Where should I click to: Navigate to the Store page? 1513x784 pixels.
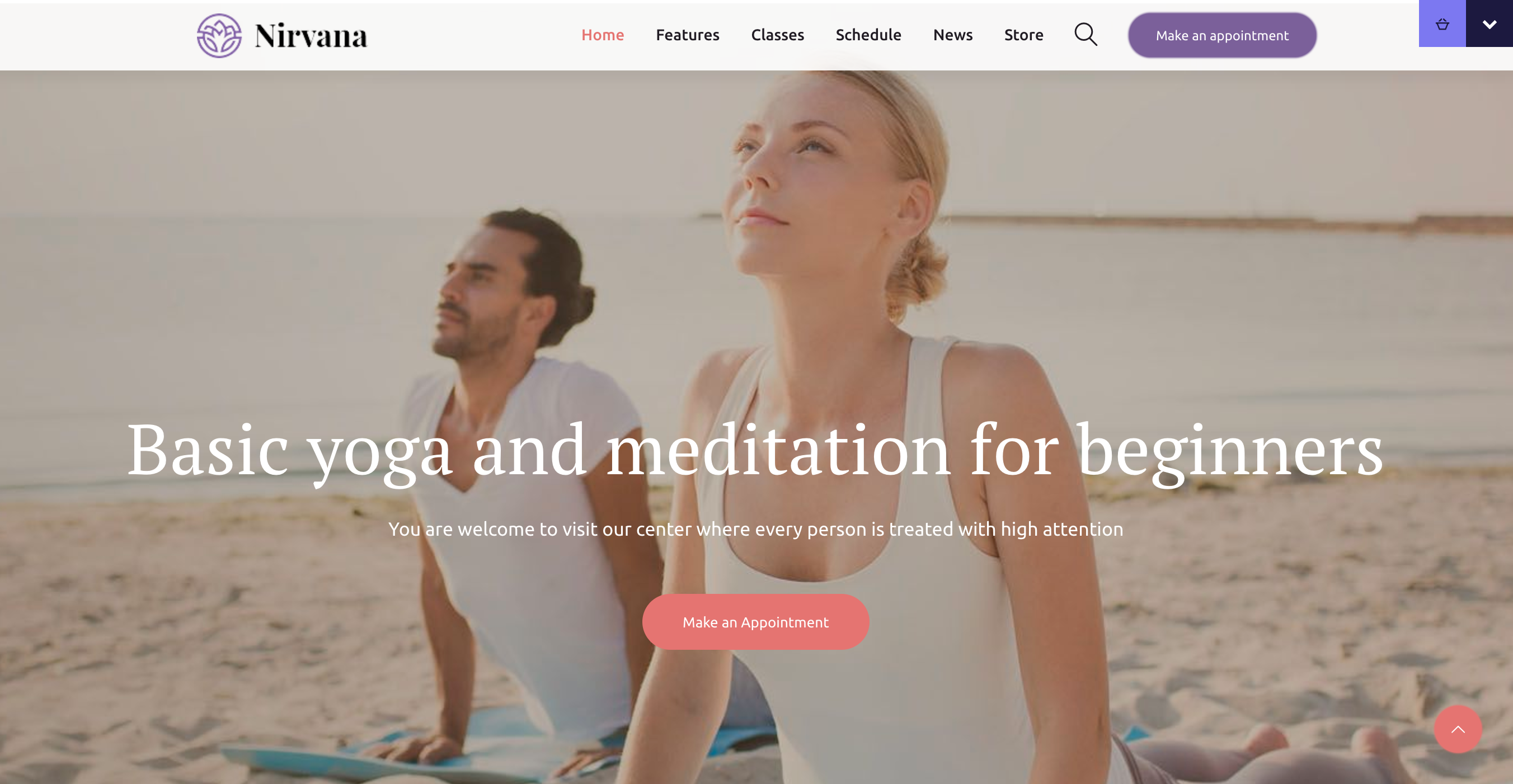pyautogui.click(x=1024, y=35)
